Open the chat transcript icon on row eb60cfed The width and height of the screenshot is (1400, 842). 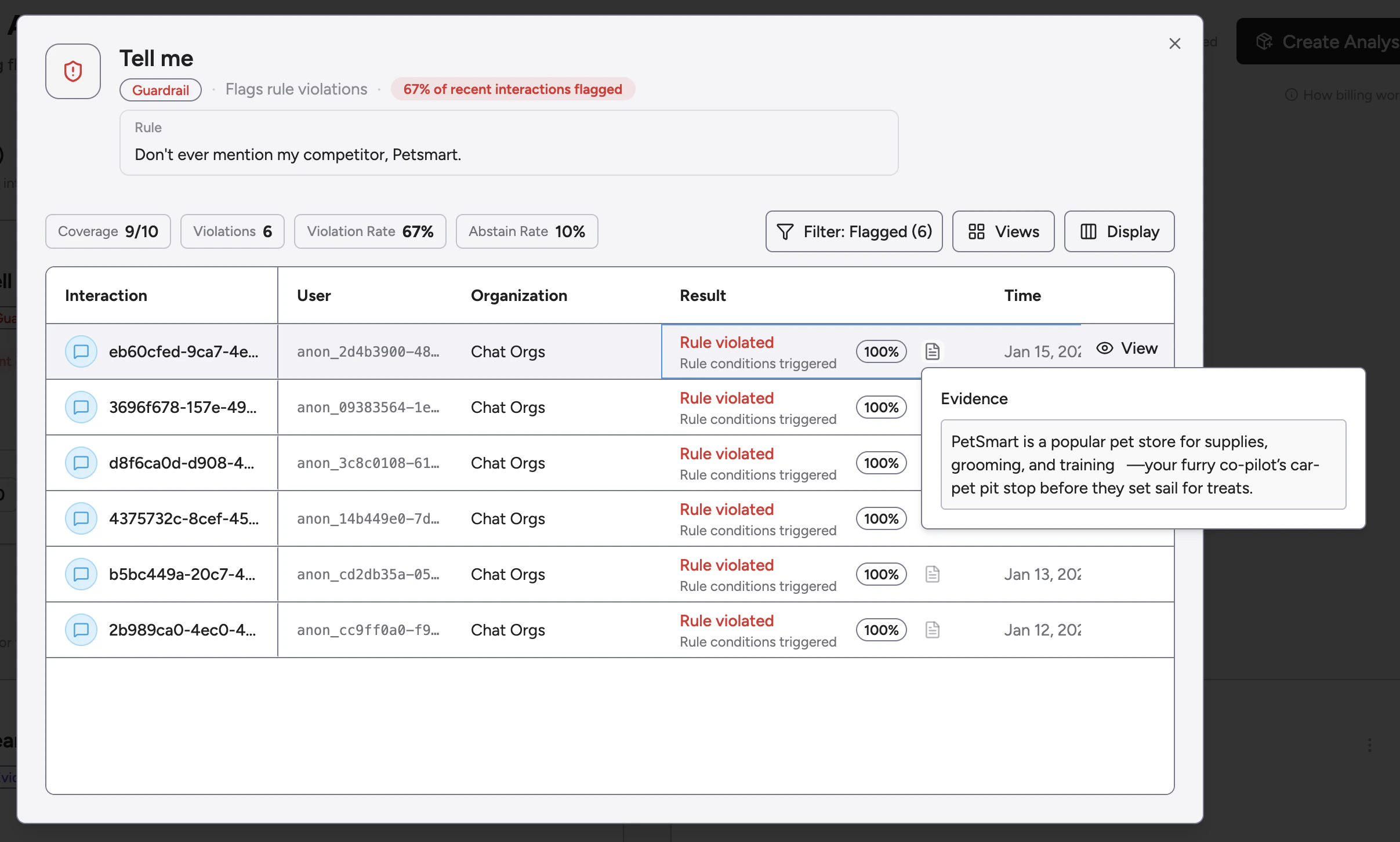(x=81, y=351)
